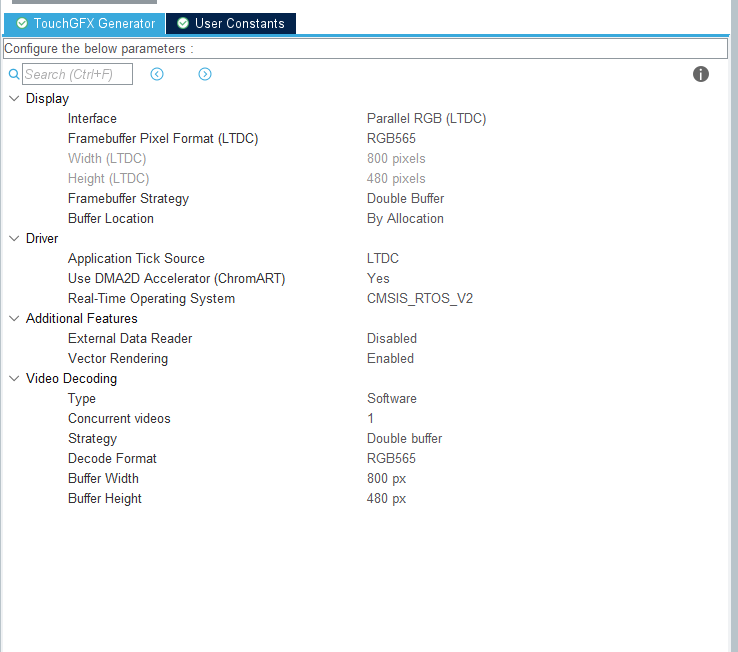Change Video Strategy Double buffer value
Viewport: 738px width, 652px height.
click(x=404, y=438)
